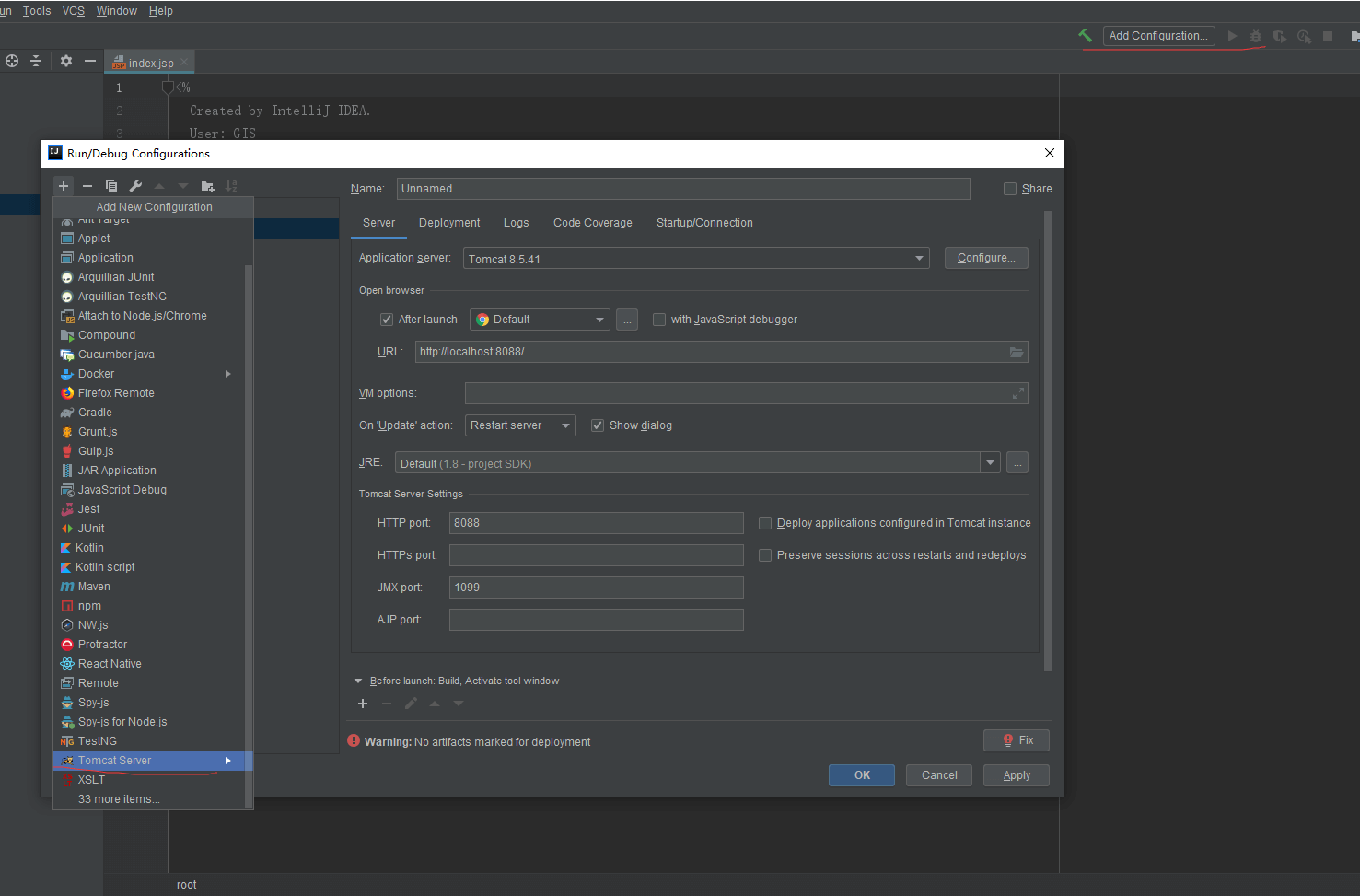Switch to the Deployment tab
The image size is (1360, 896).
(x=449, y=223)
